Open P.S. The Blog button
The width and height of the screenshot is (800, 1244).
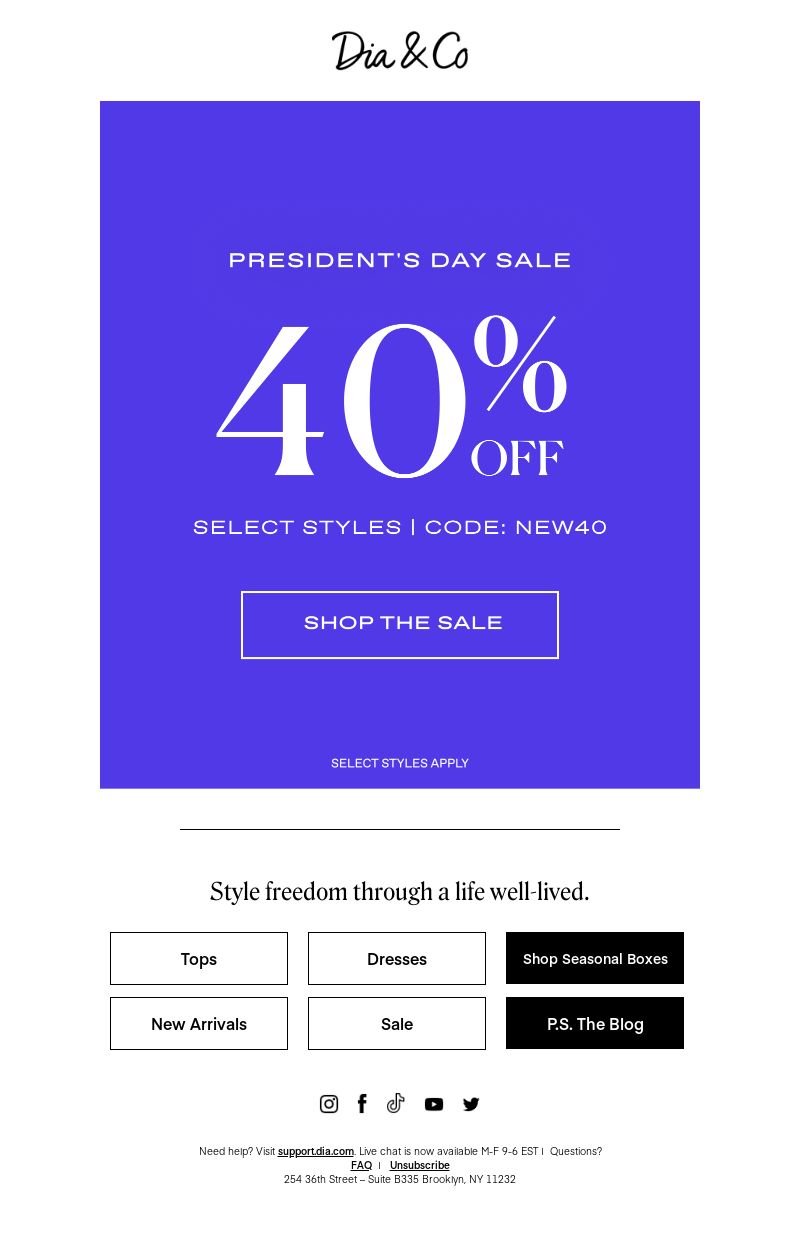[595, 1023]
